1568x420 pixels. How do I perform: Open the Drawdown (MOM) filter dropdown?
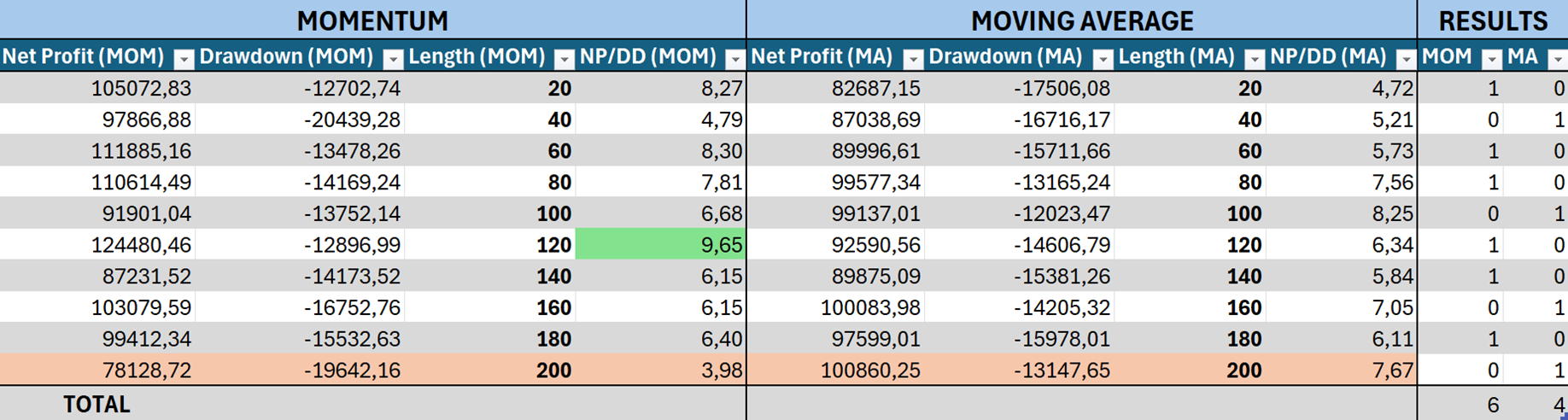point(393,59)
